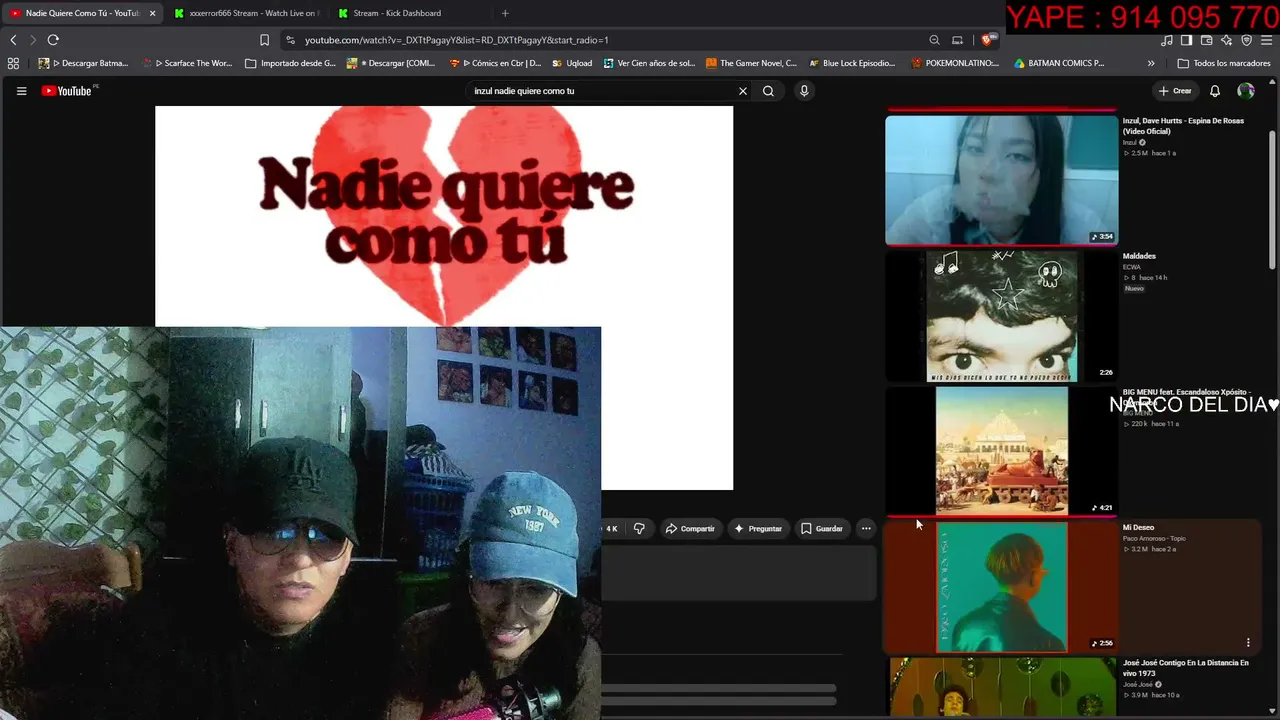Open the Blue Lock Episodio... bookmark
1280x720 pixels.
852,63
